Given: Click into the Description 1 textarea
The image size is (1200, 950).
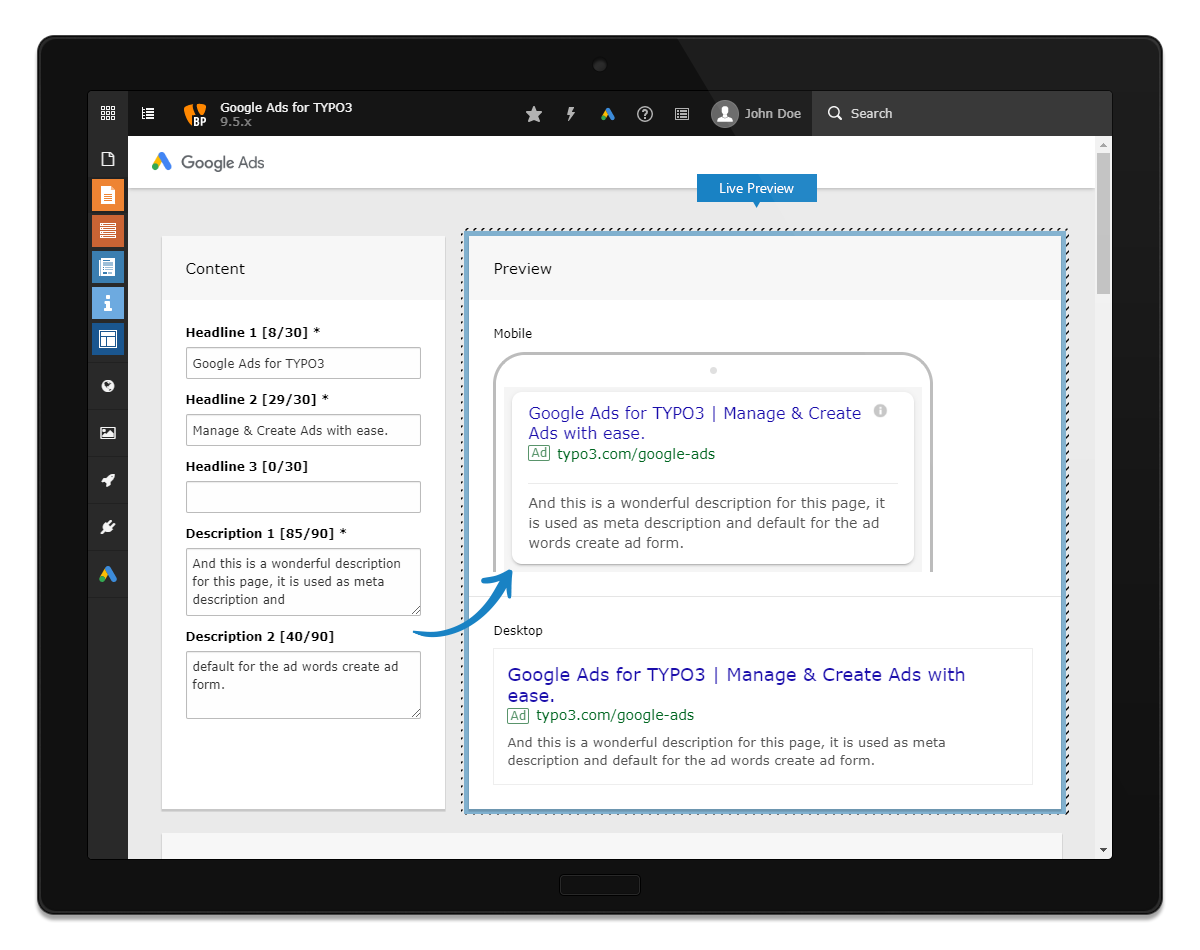Looking at the screenshot, I should [x=303, y=581].
